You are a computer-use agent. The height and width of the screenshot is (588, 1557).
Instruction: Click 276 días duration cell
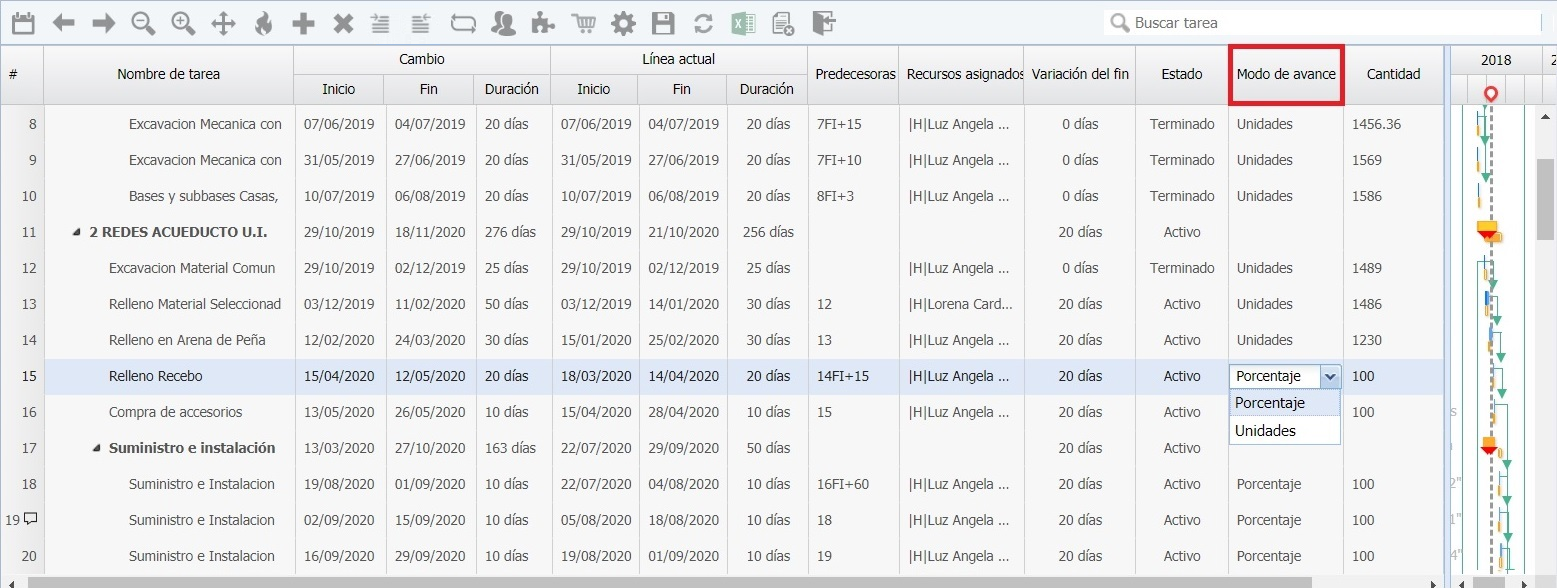510,232
